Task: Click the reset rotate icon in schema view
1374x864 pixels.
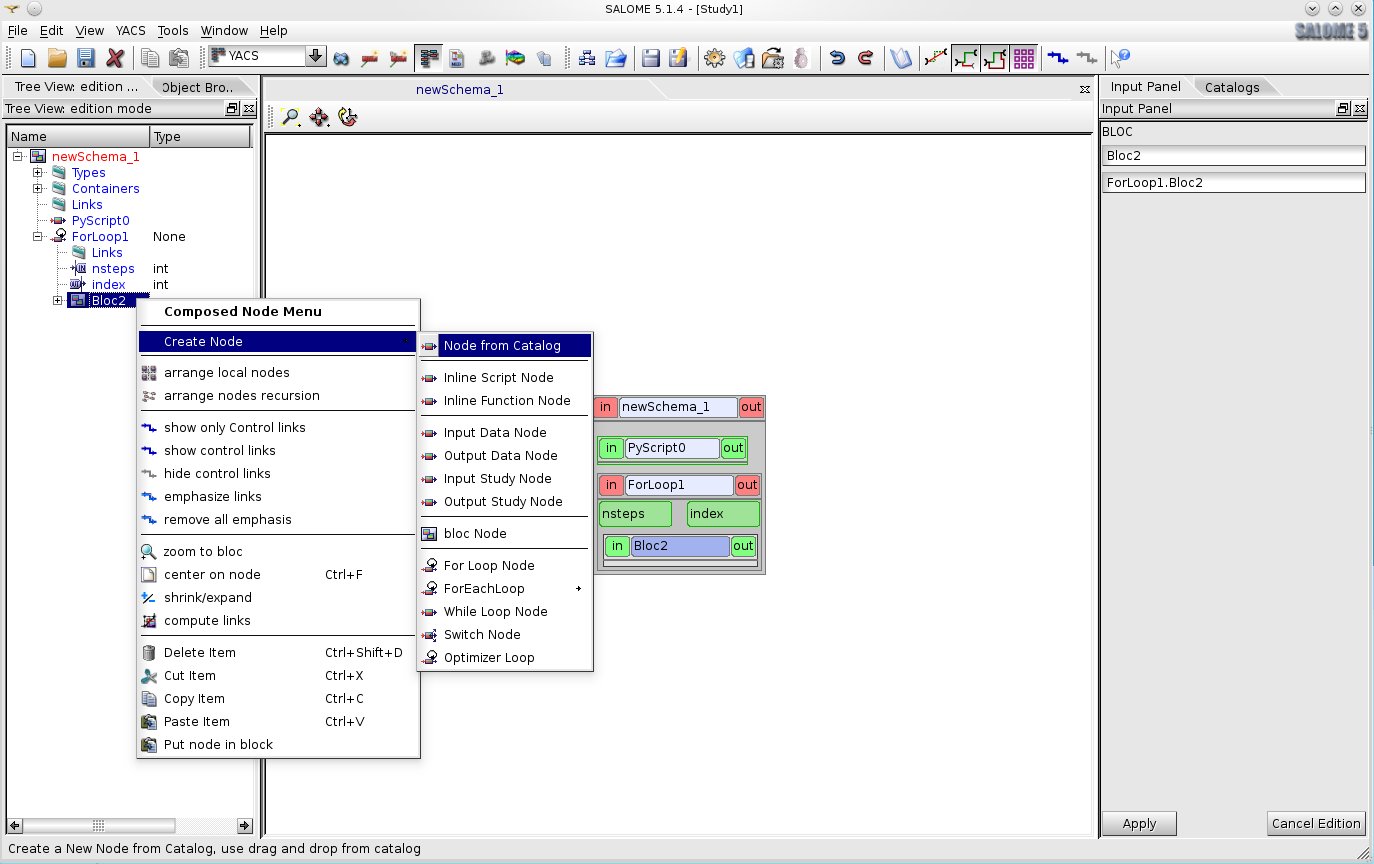Action: point(348,117)
